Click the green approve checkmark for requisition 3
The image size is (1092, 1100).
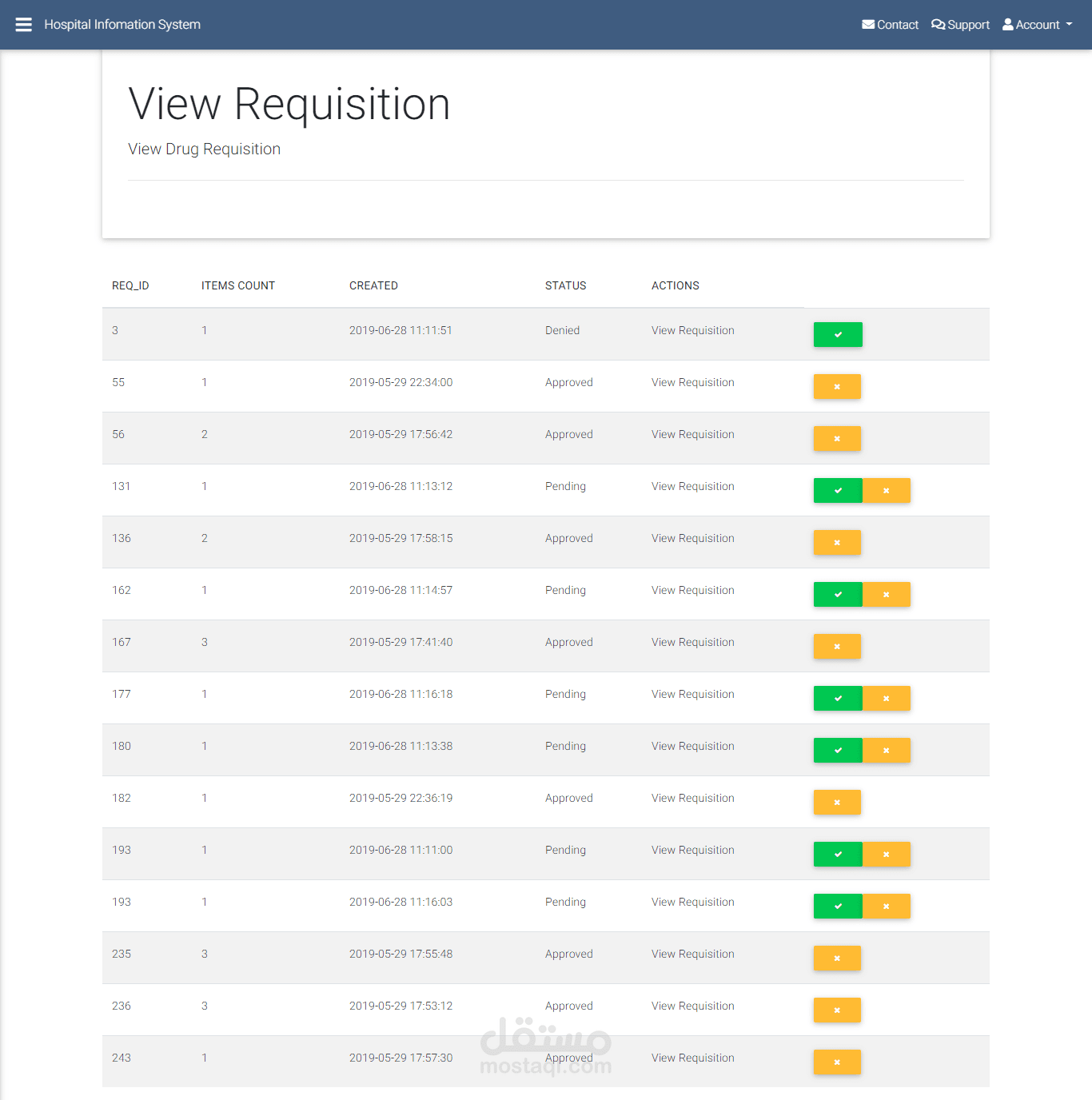[838, 334]
